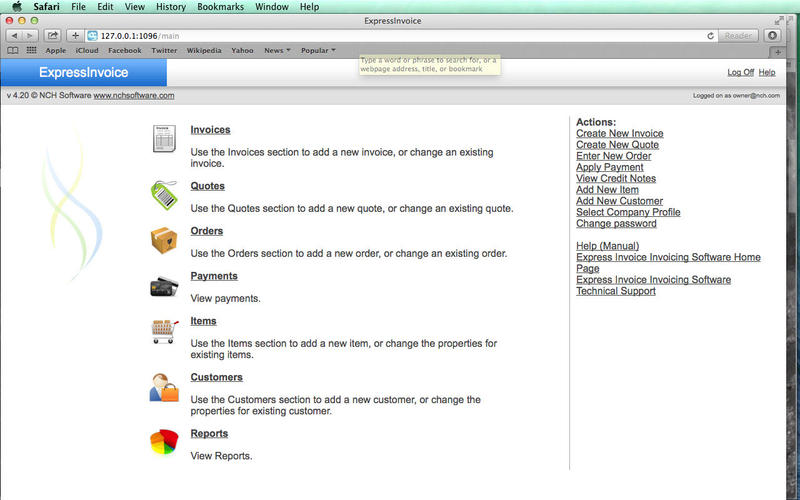Open the Apple menu
800x500 pixels.
click(17, 7)
